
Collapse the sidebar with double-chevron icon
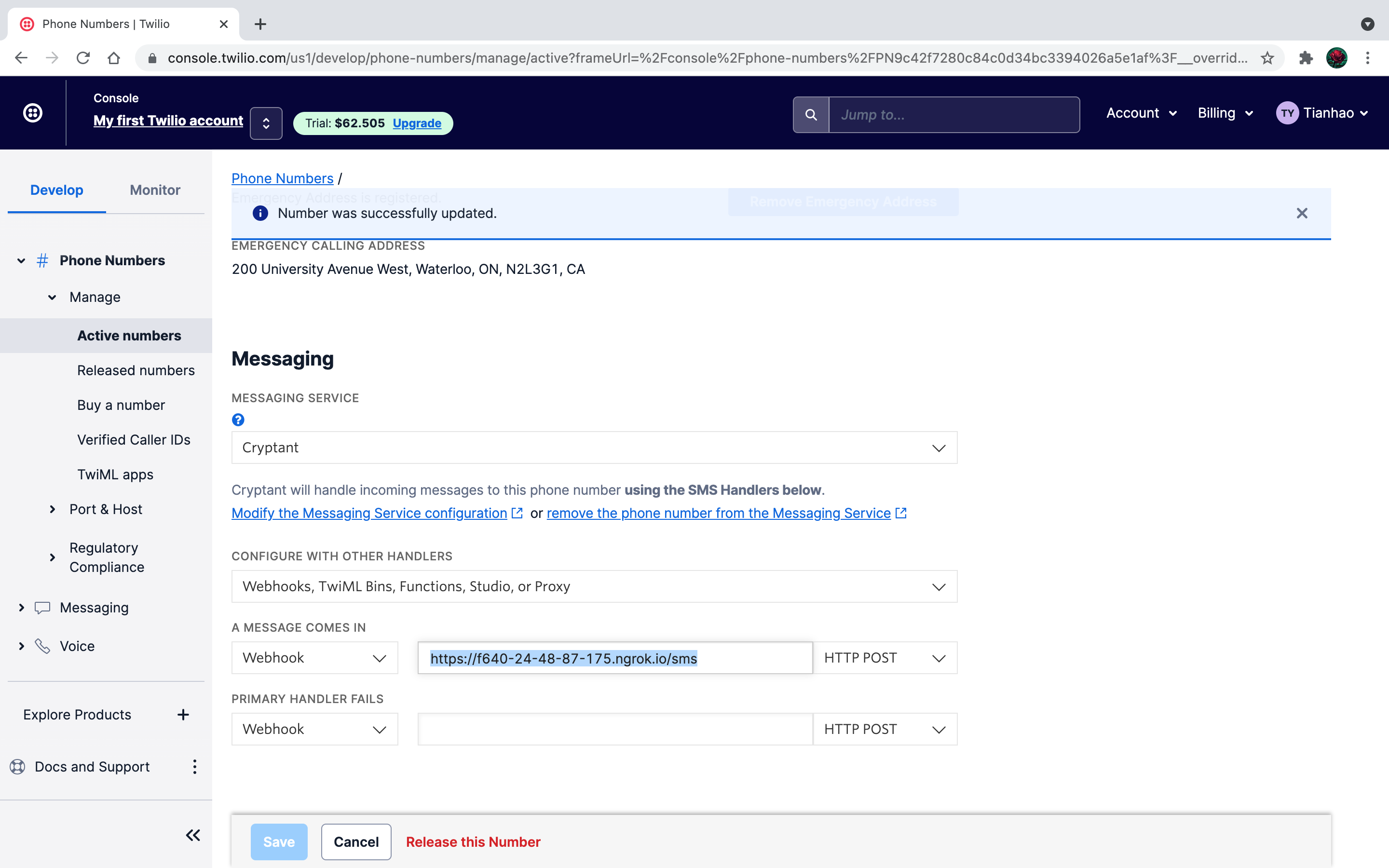point(193,835)
